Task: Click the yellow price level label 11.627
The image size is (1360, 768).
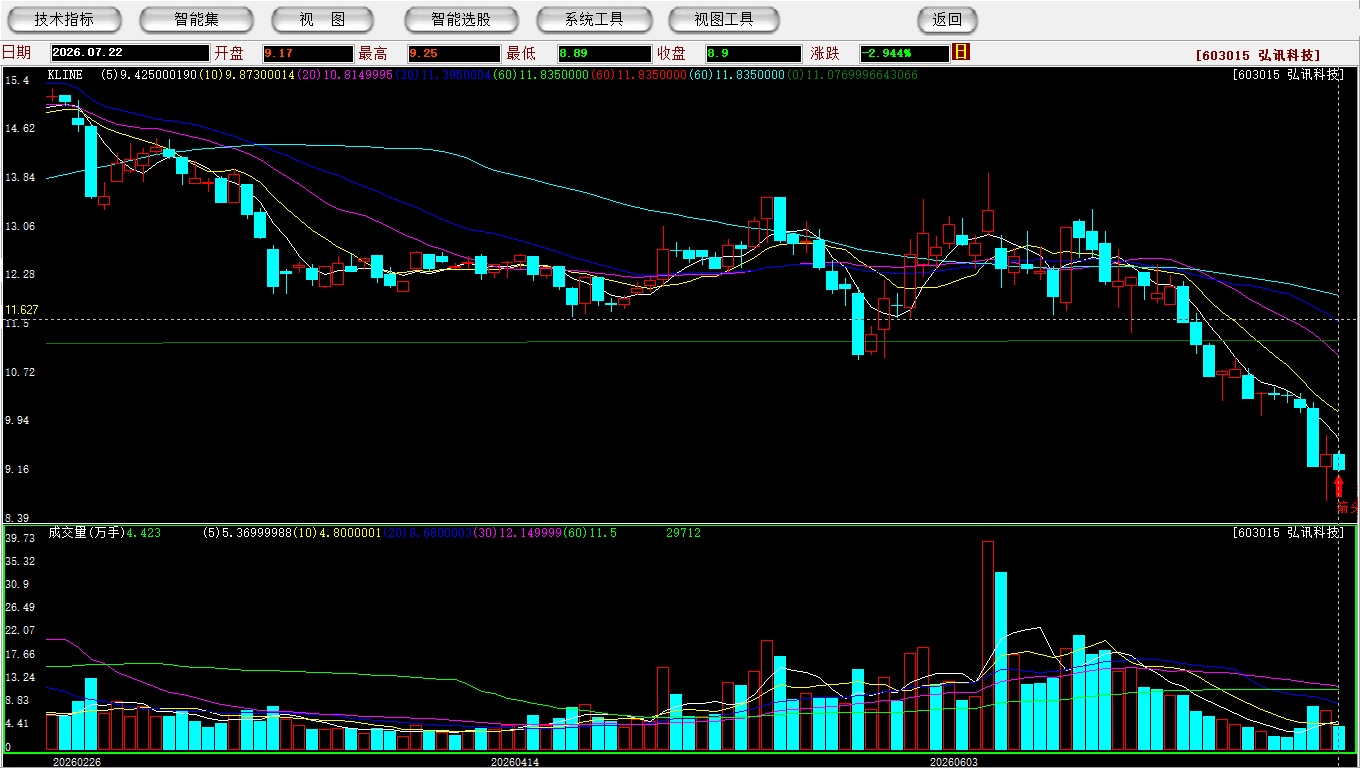Action: click(21, 310)
